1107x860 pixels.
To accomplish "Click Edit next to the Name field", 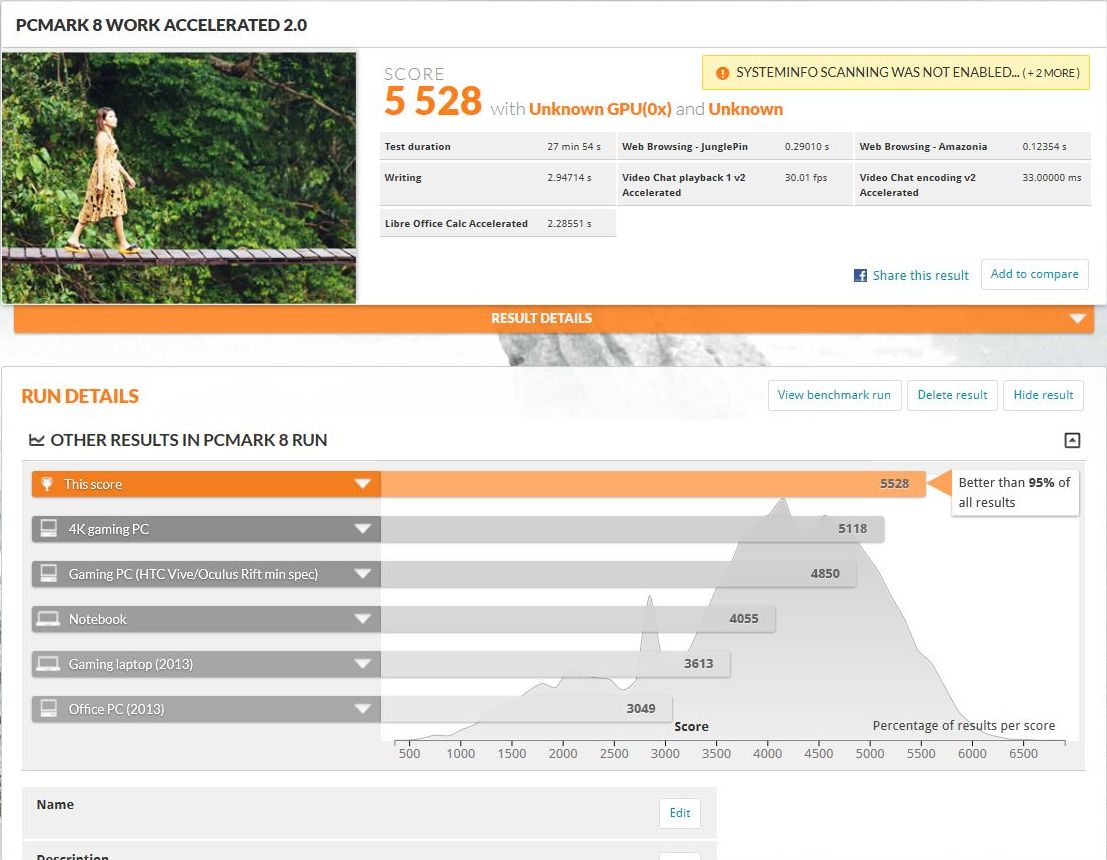I will click(x=680, y=813).
